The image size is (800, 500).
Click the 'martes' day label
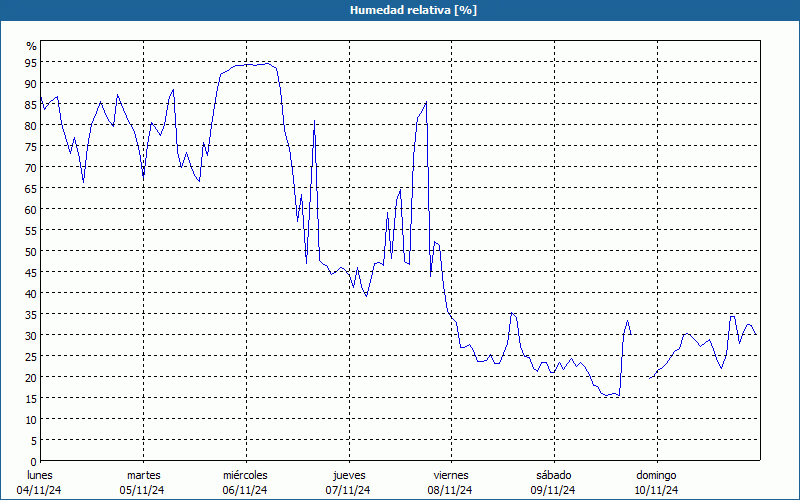pyautogui.click(x=143, y=475)
